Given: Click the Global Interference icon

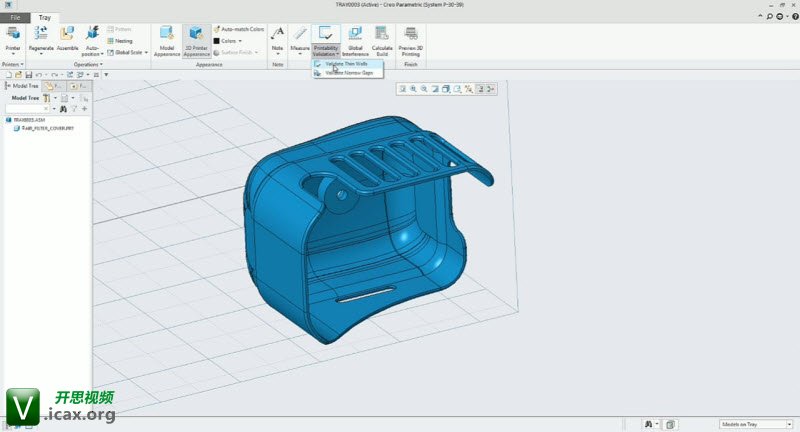Looking at the screenshot, I should [x=355, y=34].
